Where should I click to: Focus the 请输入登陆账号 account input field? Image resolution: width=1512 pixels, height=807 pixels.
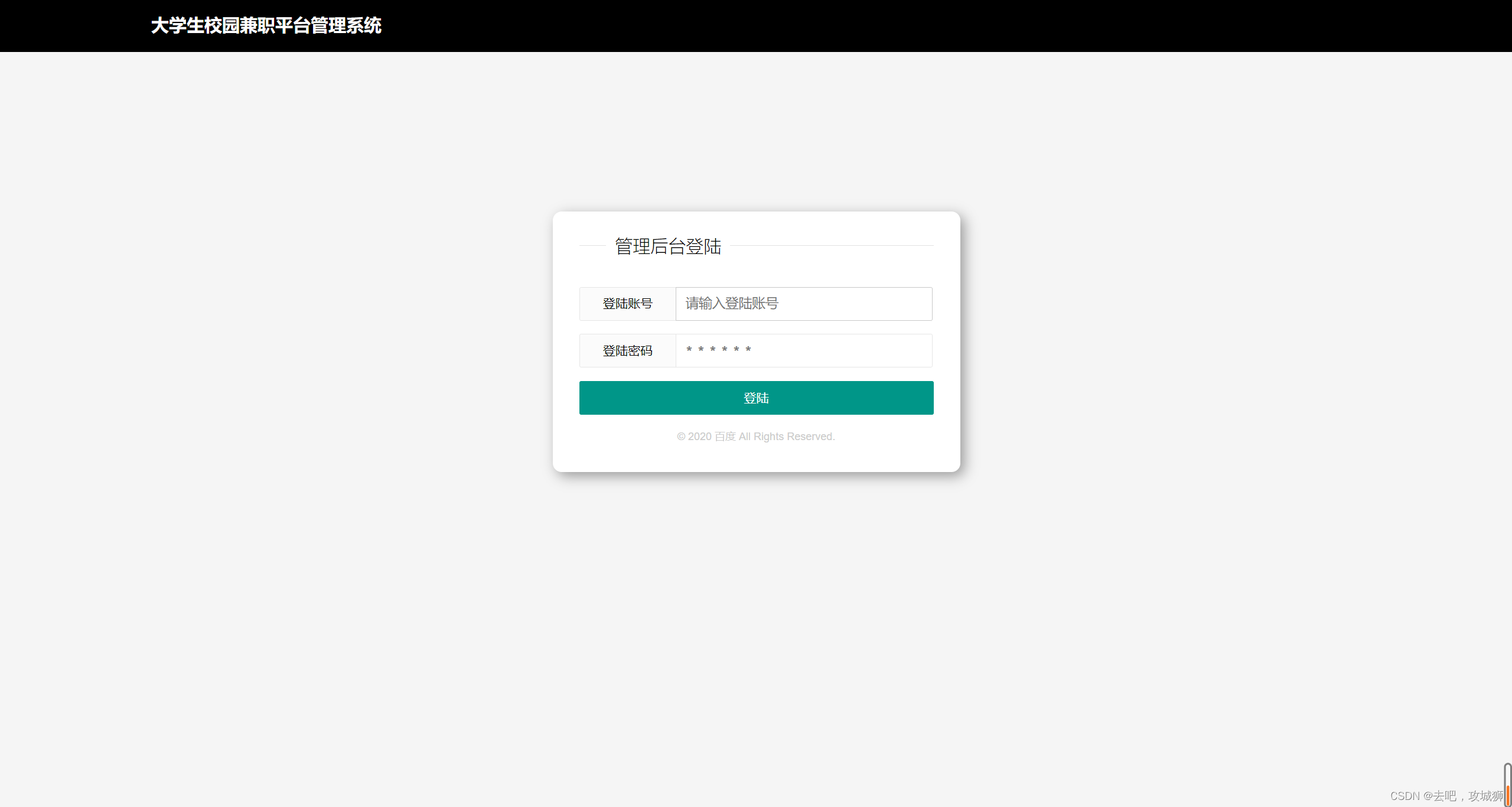click(803, 304)
